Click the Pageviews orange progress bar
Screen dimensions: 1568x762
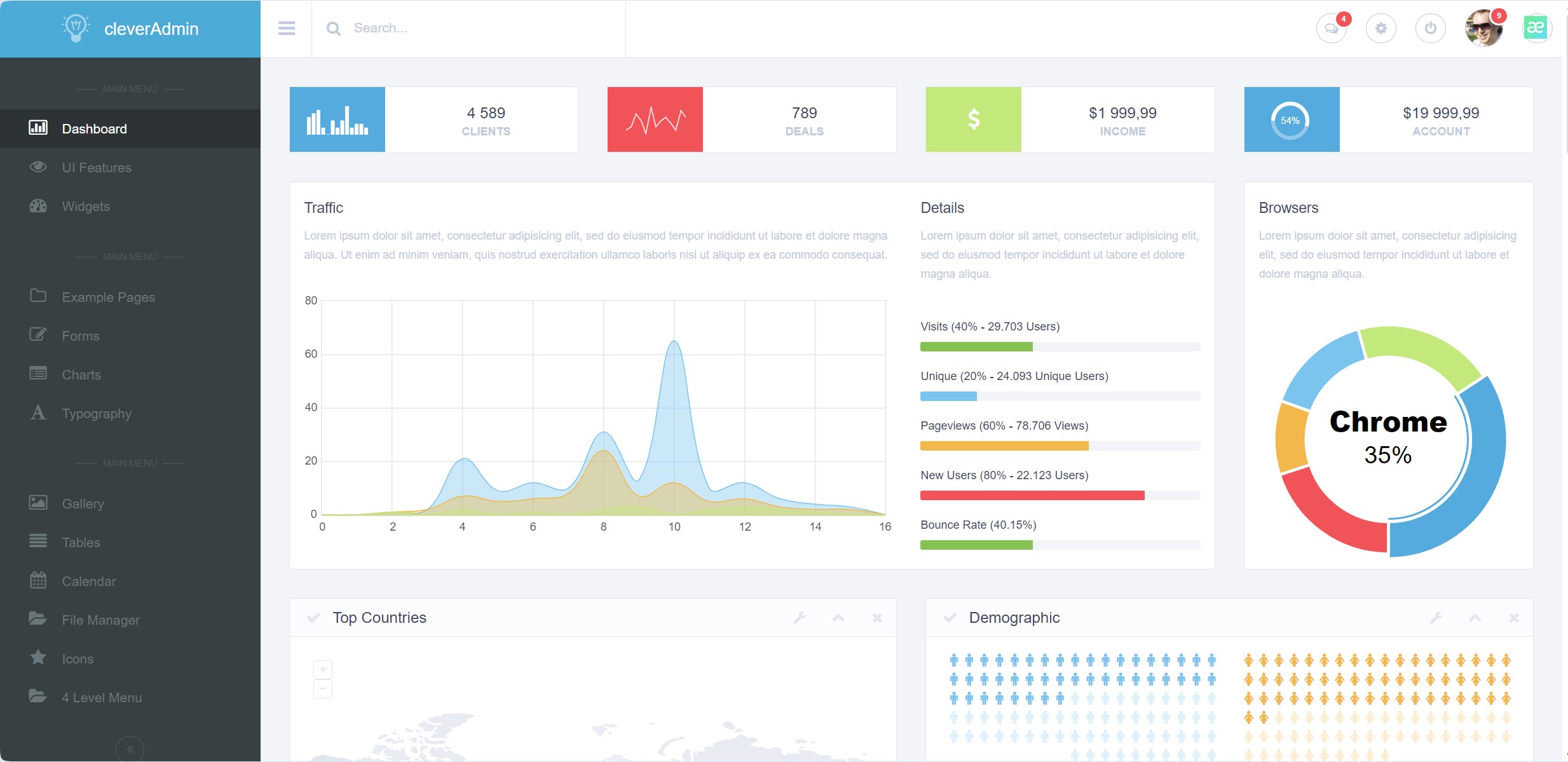pyautogui.click(x=1004, y=446)
